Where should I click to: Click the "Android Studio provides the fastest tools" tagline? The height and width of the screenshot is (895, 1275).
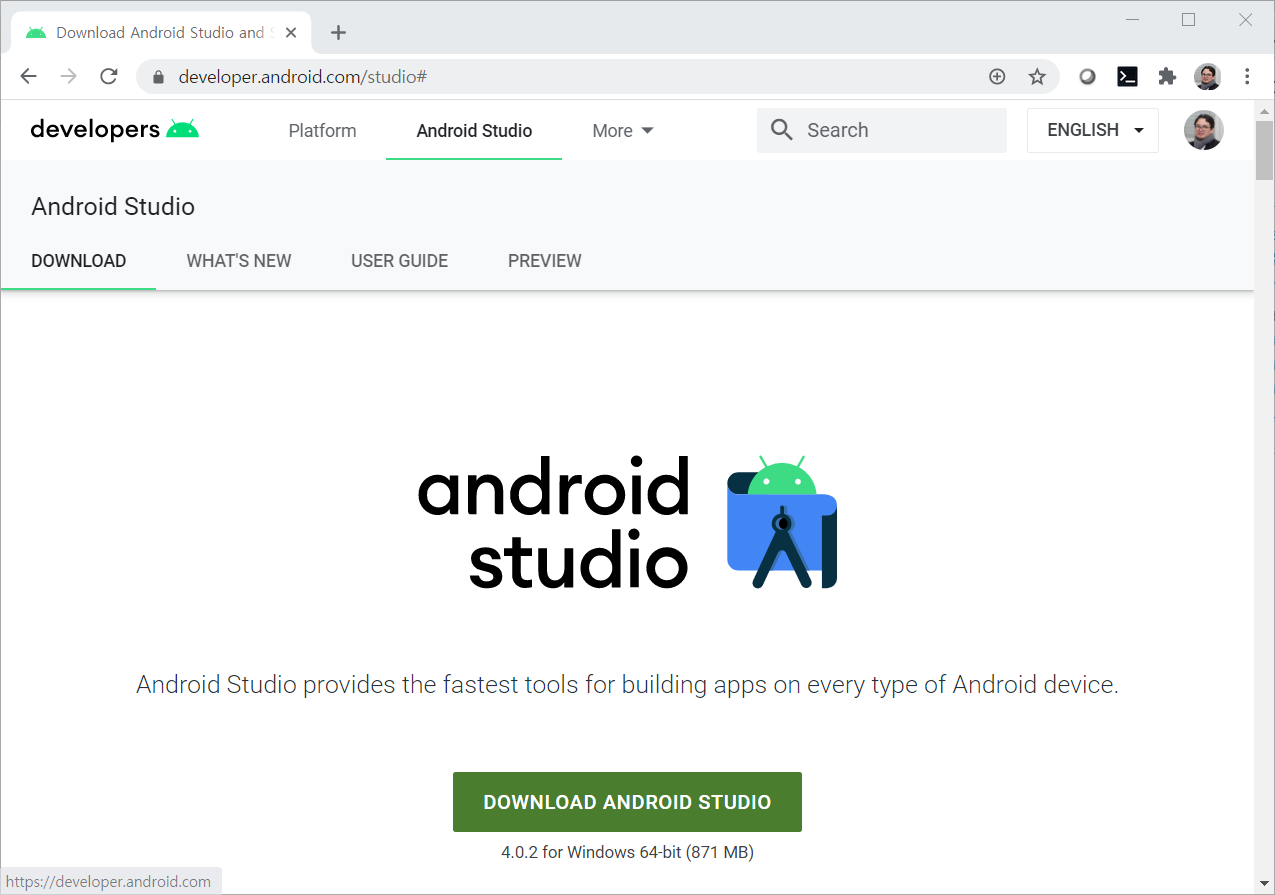[x=627, y=685]
